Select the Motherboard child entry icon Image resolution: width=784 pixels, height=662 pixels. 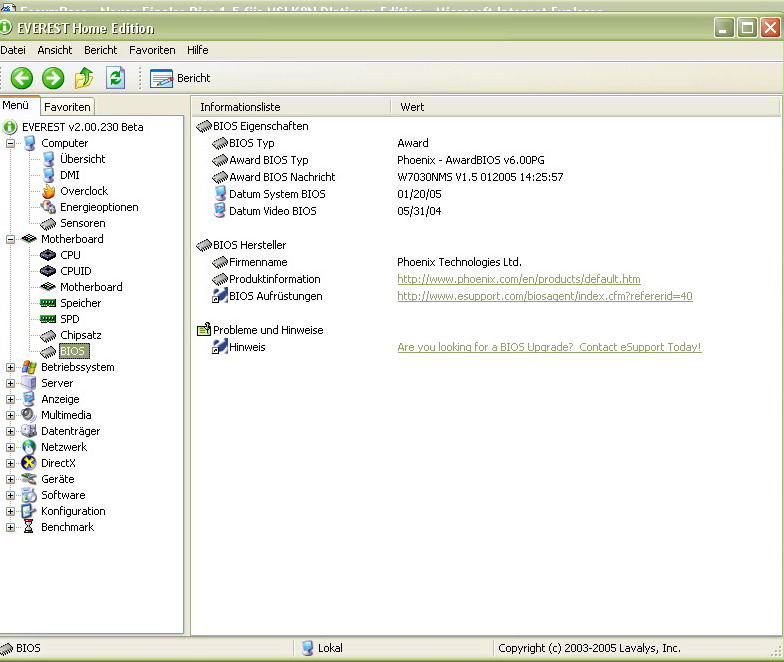point(48,286)
